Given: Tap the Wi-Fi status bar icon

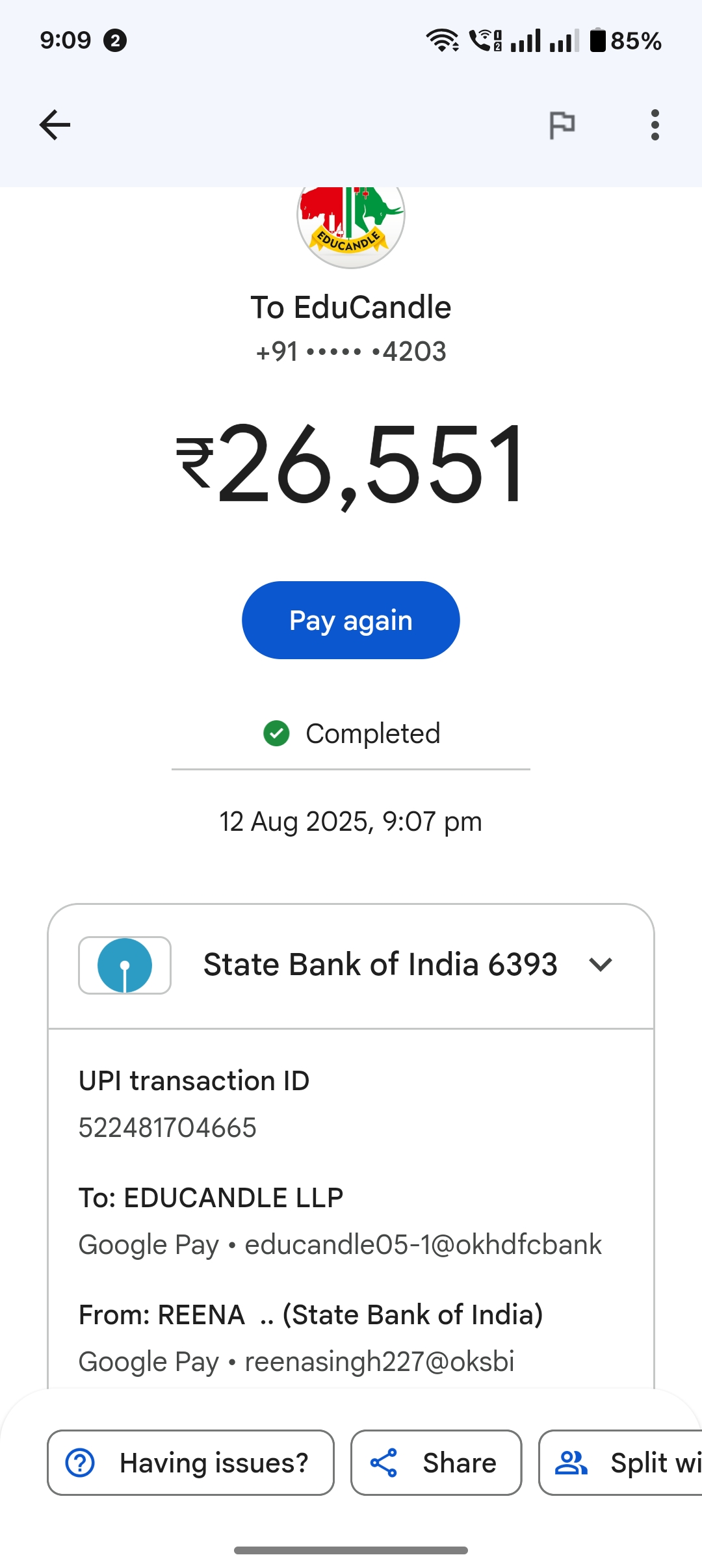Looking at the screenshot, I should coord(442,40).
